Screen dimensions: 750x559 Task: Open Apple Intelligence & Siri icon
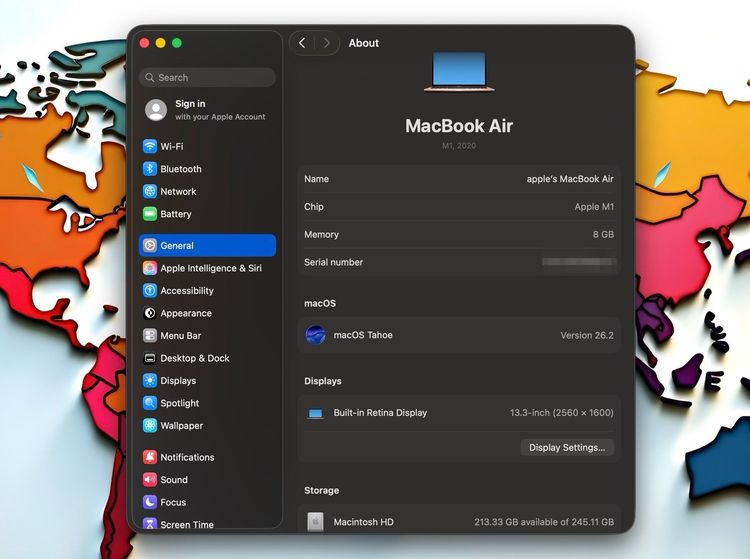[x=150, y=268]
